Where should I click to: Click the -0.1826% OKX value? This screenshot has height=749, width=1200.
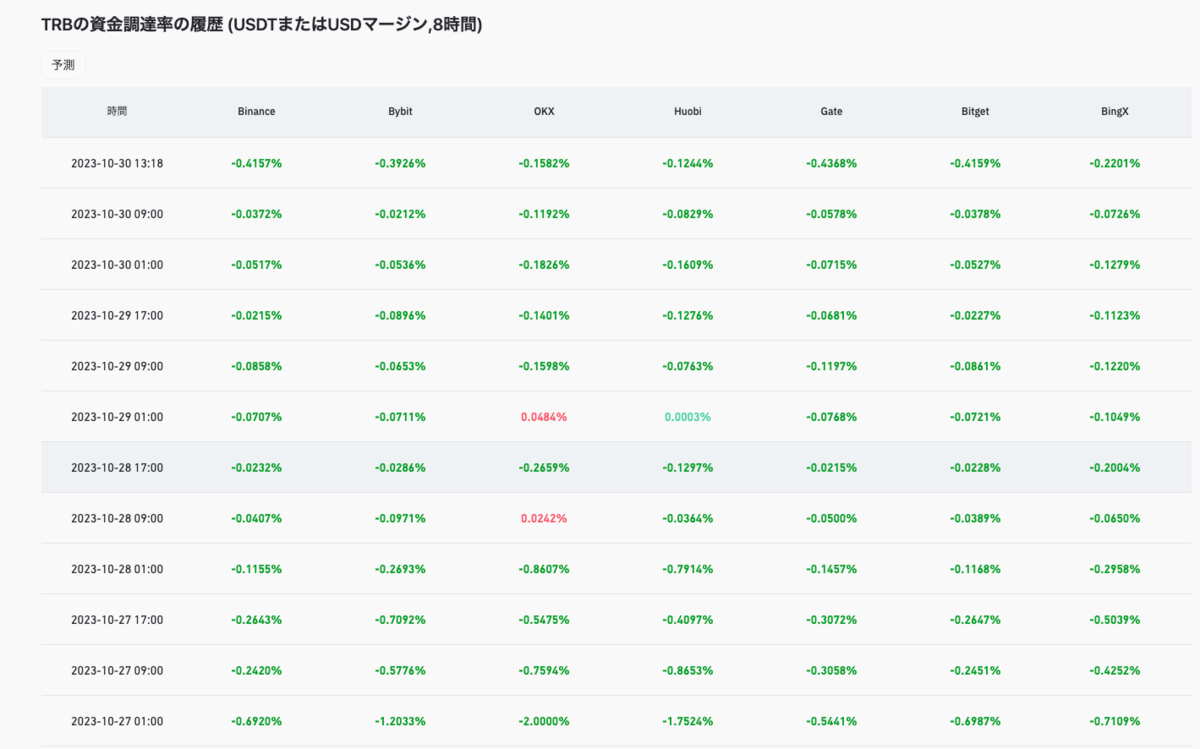pyautogui.click(x=544, y=265)
